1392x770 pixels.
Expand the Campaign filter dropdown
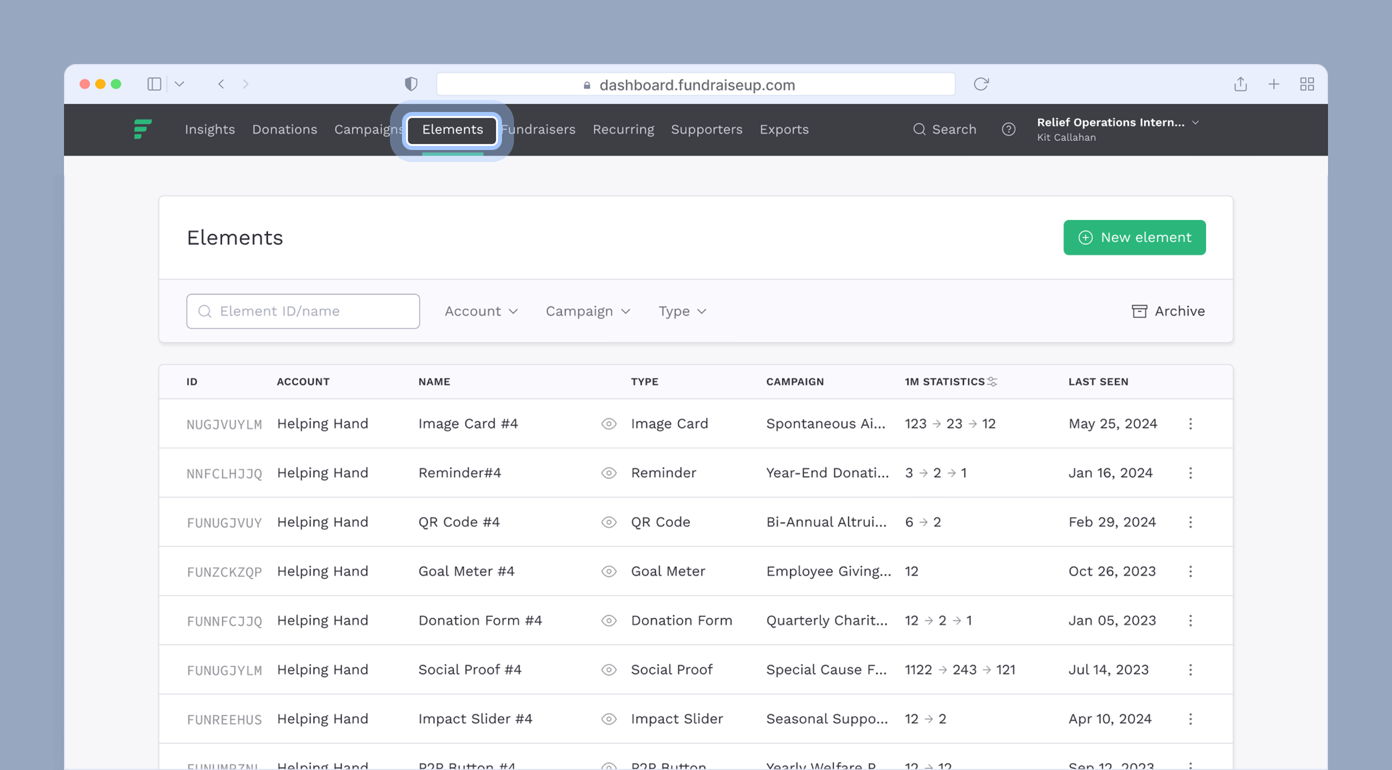[x=588, y=311]
